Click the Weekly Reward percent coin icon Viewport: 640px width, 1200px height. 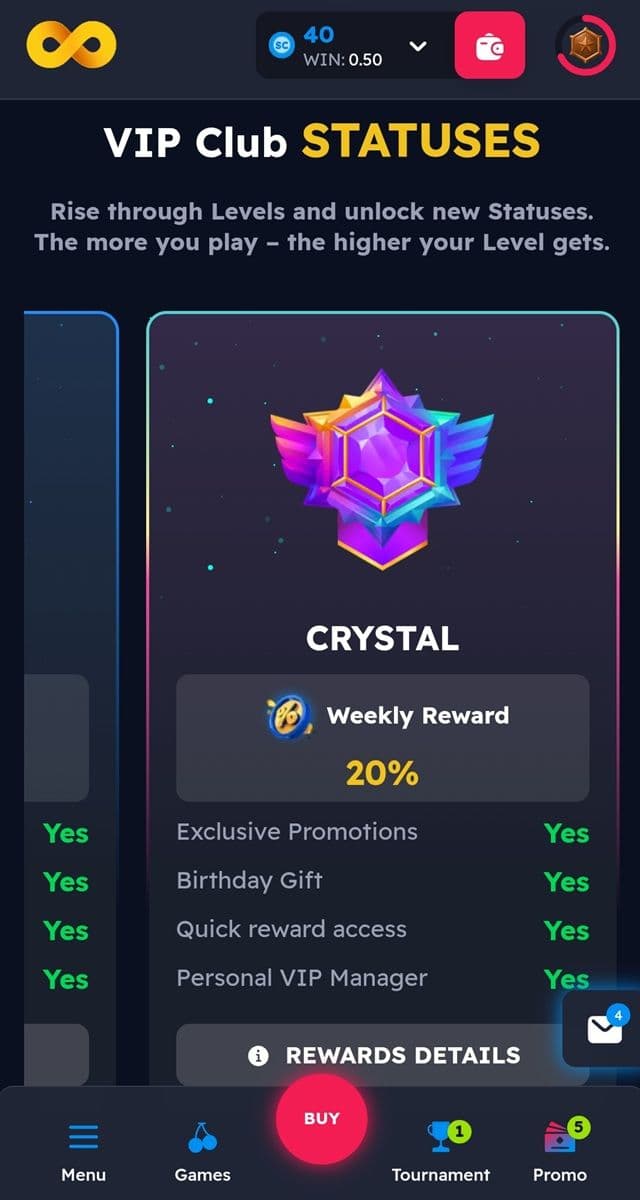(x=285, y=716)
